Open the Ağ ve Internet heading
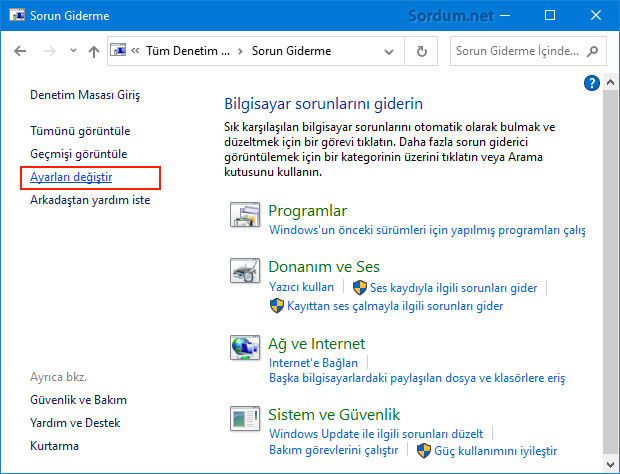The width and height of the screenshot is (620, 474). (316, 344)
